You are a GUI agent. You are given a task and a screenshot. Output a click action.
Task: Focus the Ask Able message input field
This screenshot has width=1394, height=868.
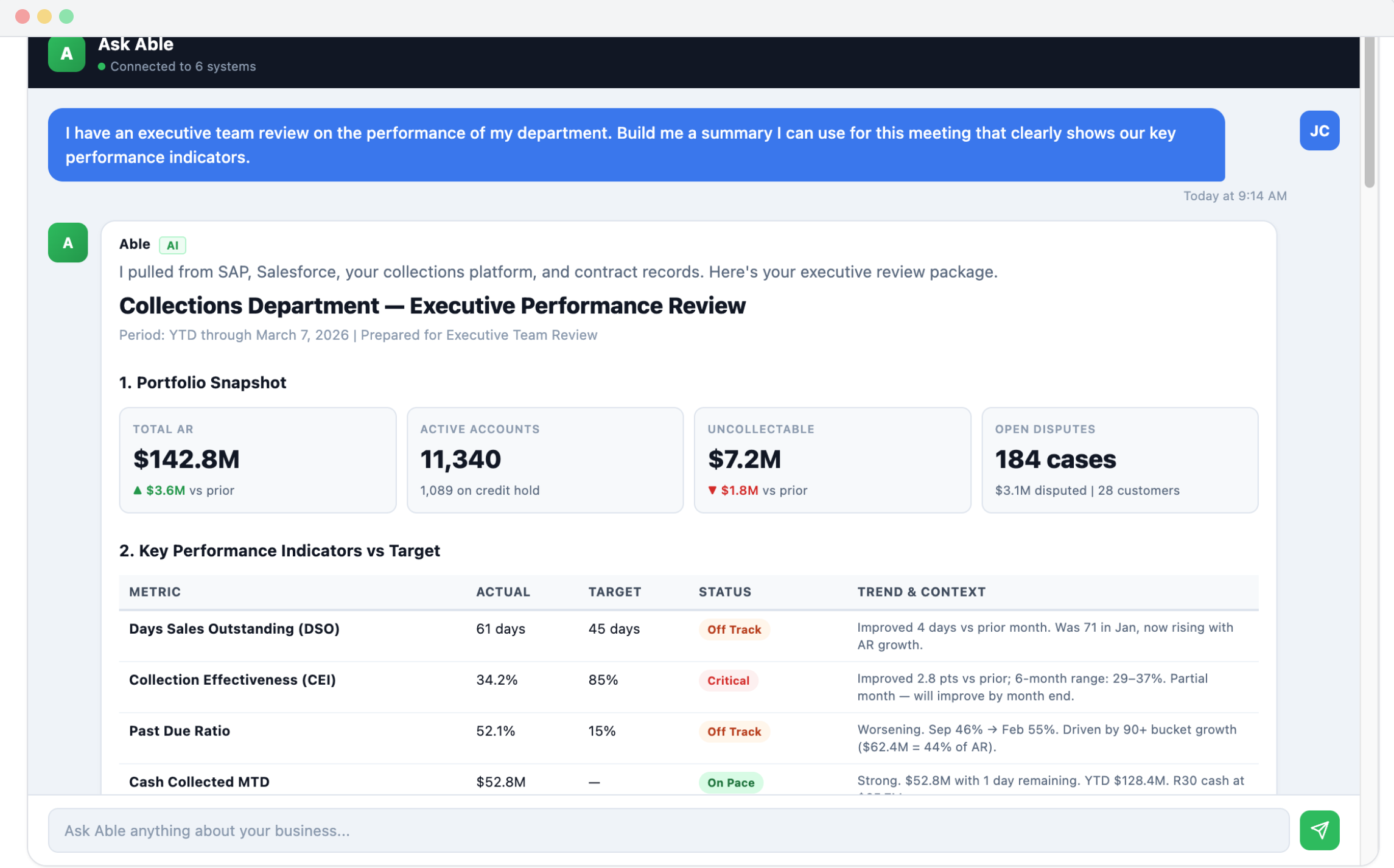point(668,830)
